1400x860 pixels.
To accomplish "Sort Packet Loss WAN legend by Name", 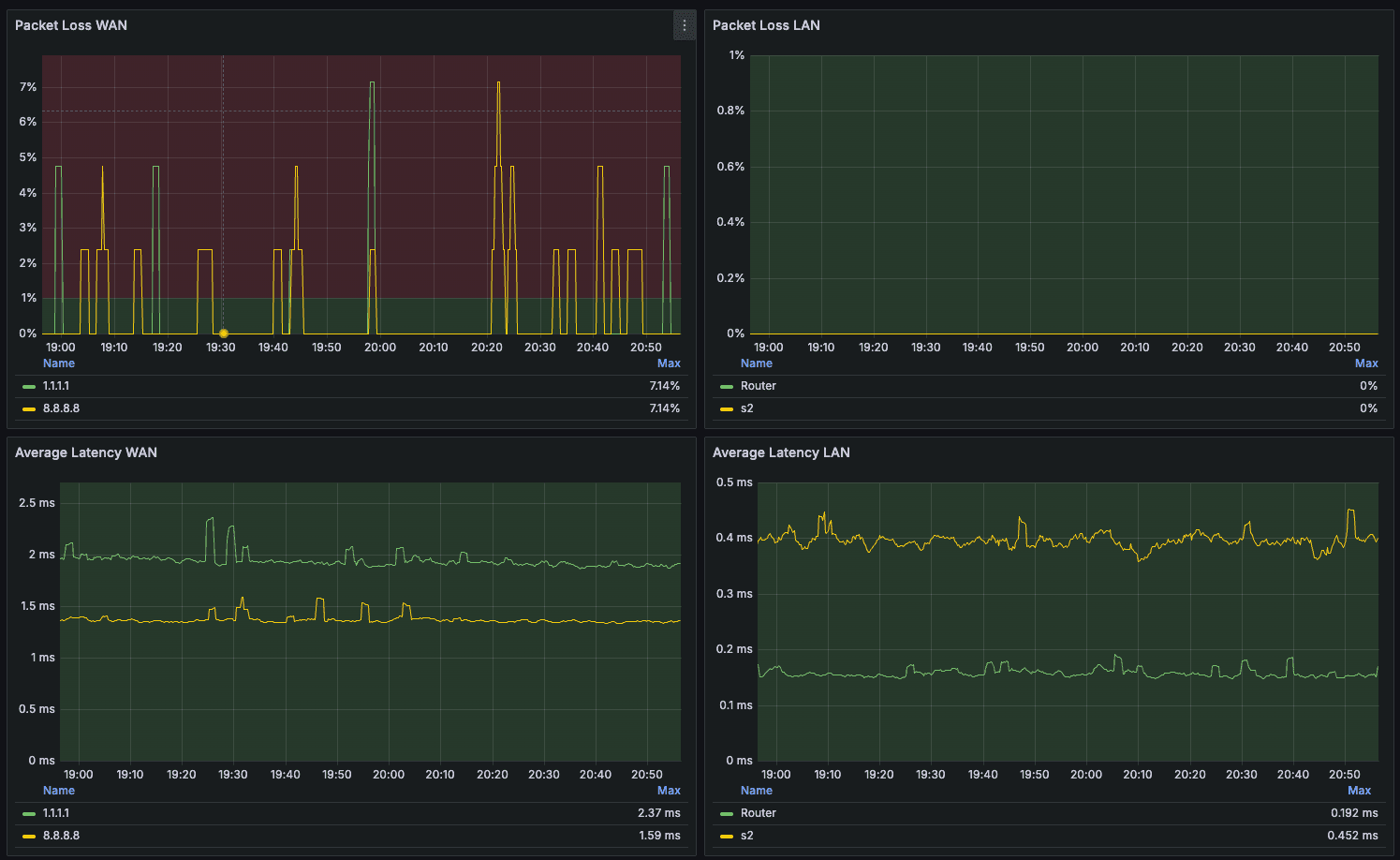I will 59,363.
